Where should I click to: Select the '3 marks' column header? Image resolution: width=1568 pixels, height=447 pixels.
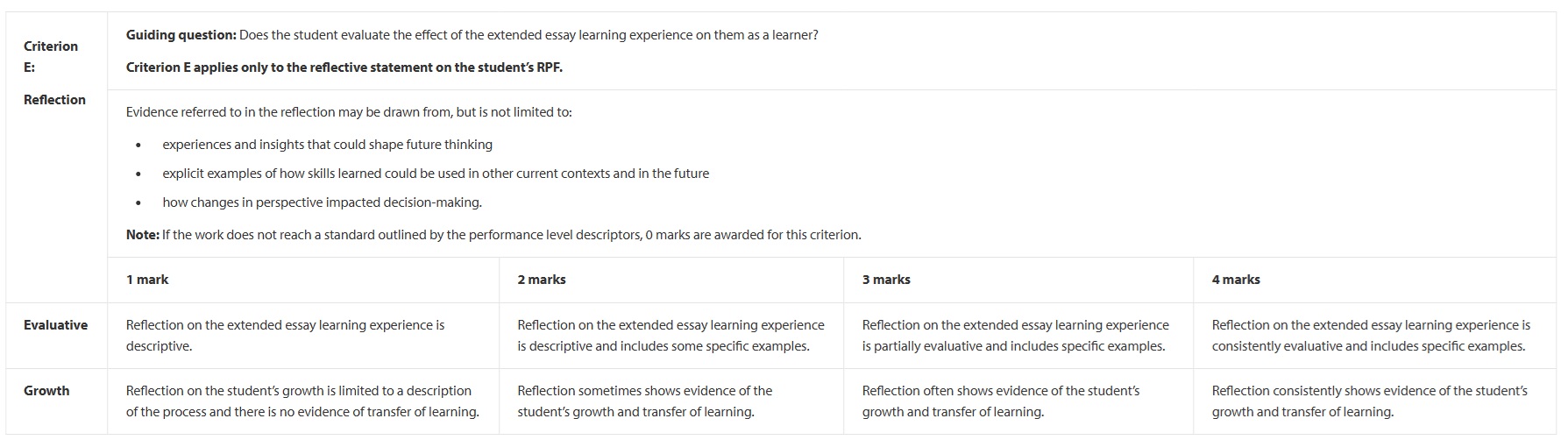coord(886,280)
